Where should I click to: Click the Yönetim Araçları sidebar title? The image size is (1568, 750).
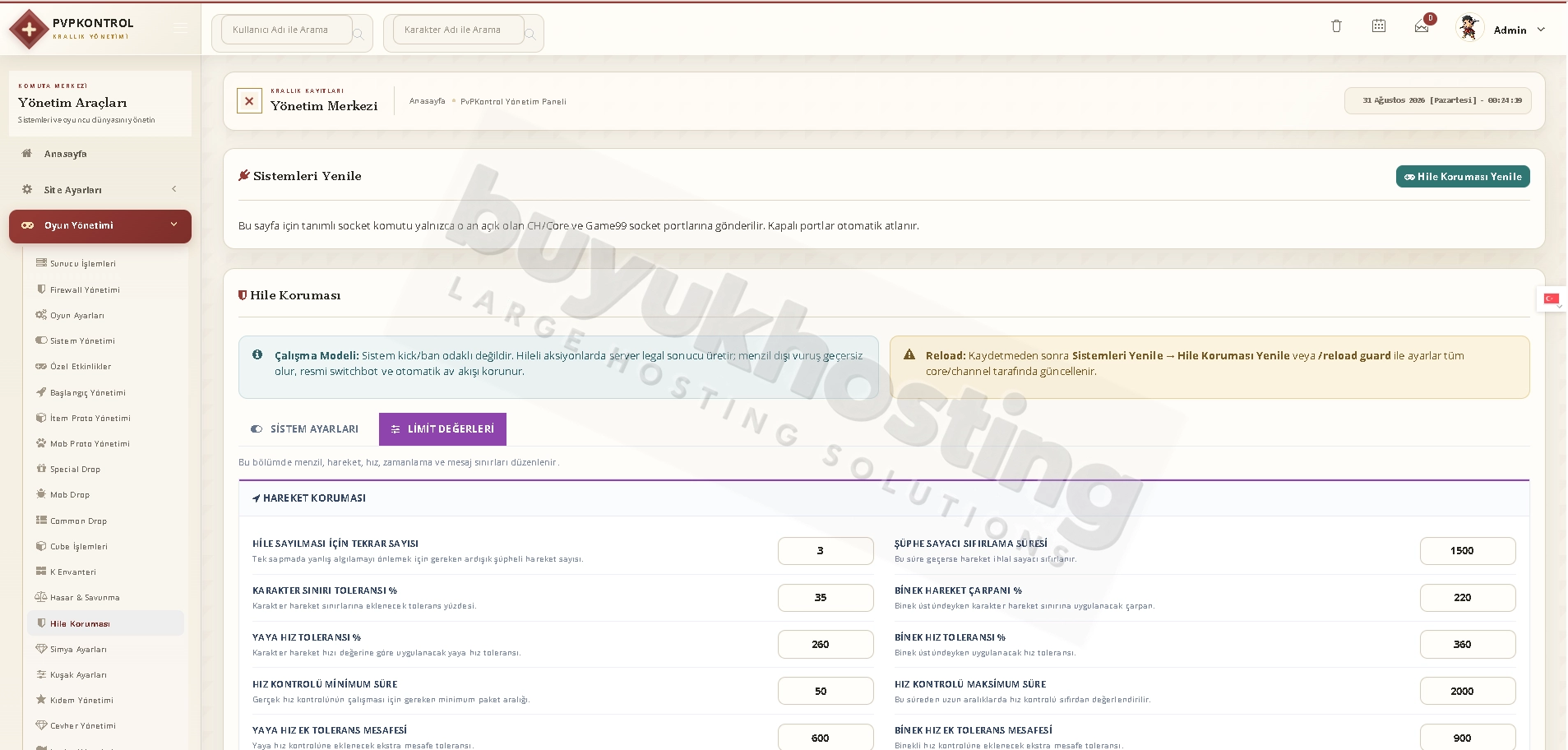72,103
